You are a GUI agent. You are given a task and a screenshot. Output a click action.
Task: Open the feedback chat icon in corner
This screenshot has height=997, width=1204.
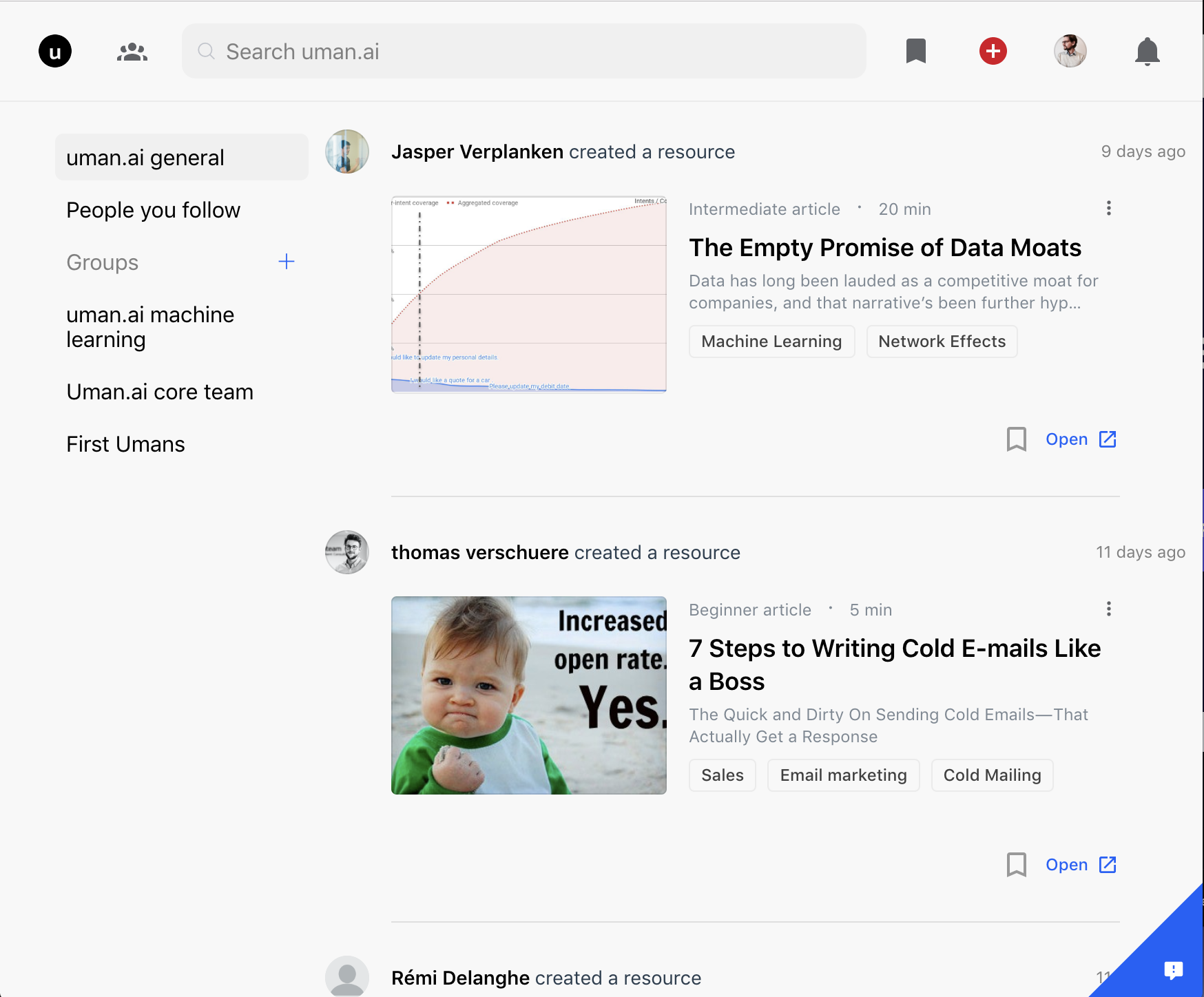click(1173, 970)
